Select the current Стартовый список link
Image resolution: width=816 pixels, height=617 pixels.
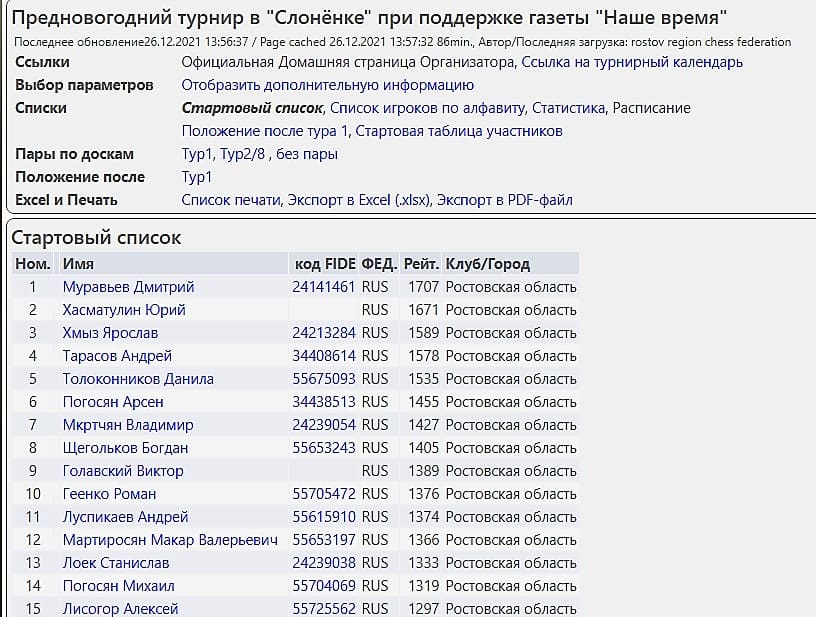(252, 108)
